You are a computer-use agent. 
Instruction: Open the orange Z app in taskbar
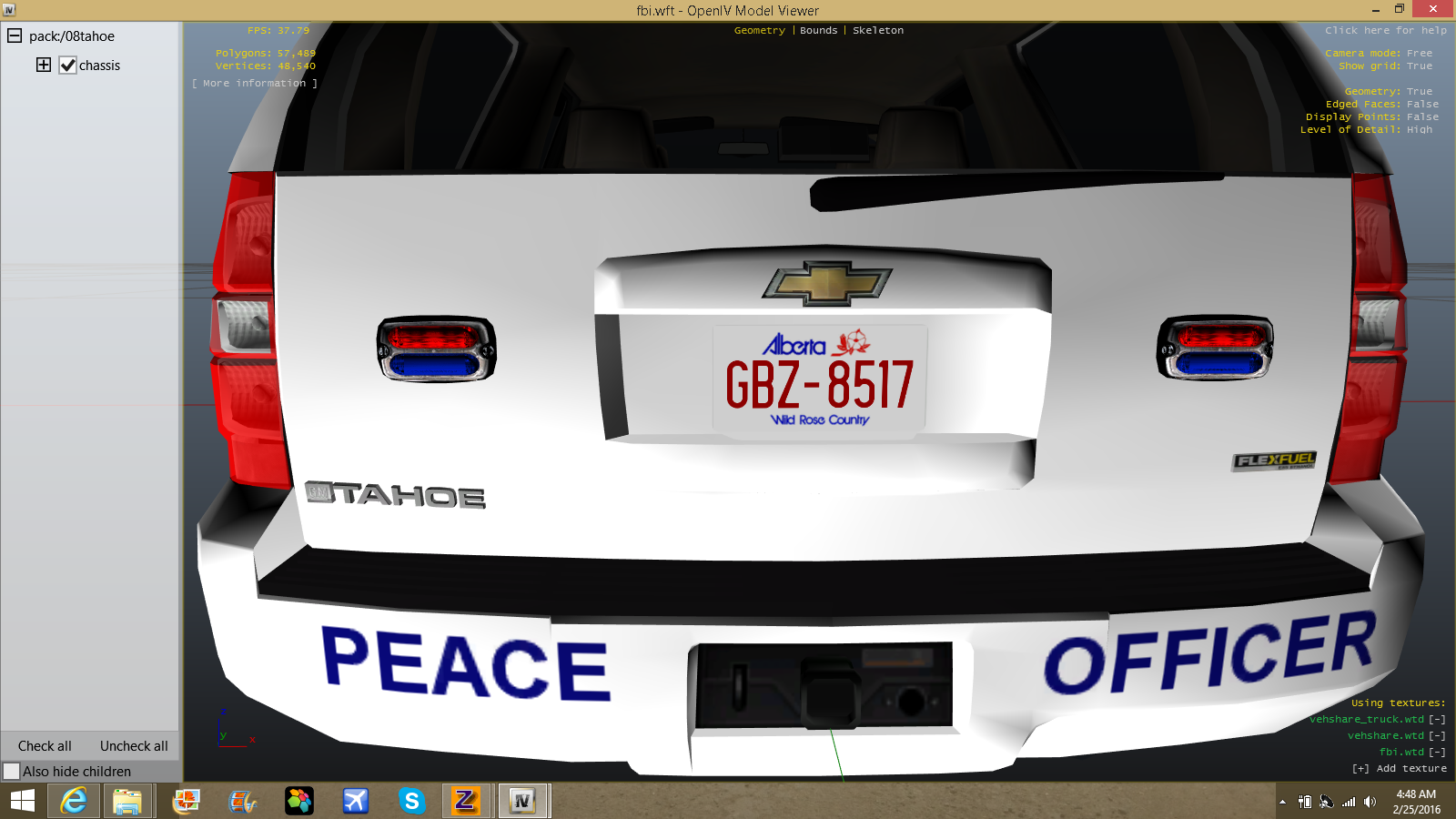465,801
